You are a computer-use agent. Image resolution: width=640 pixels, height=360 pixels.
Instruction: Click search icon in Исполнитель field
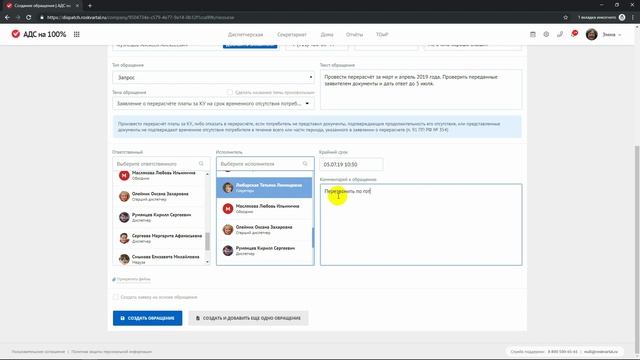click(305, 164)
